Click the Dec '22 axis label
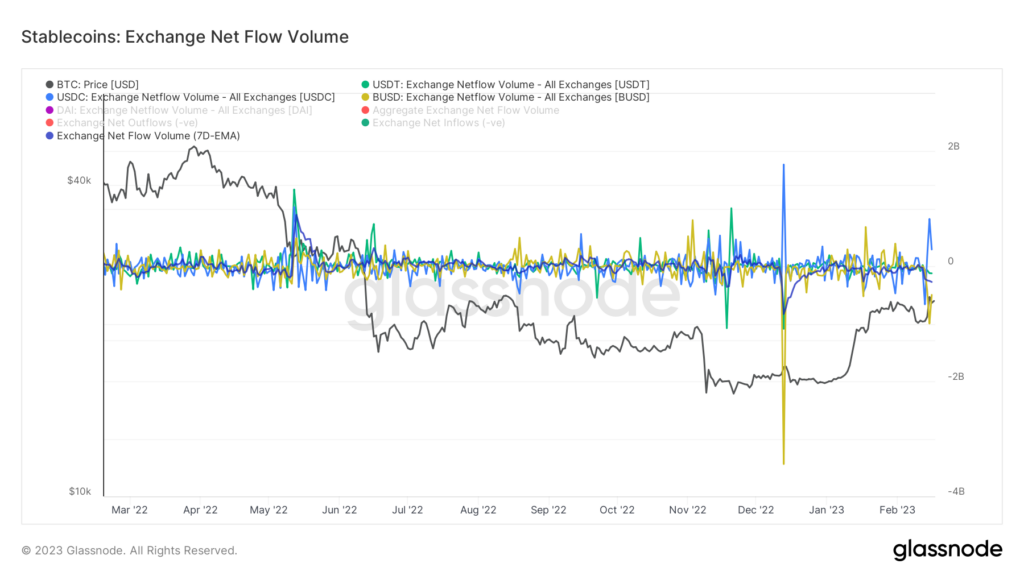The width and height of the screenshot is (1024, 576). point(755,509)
